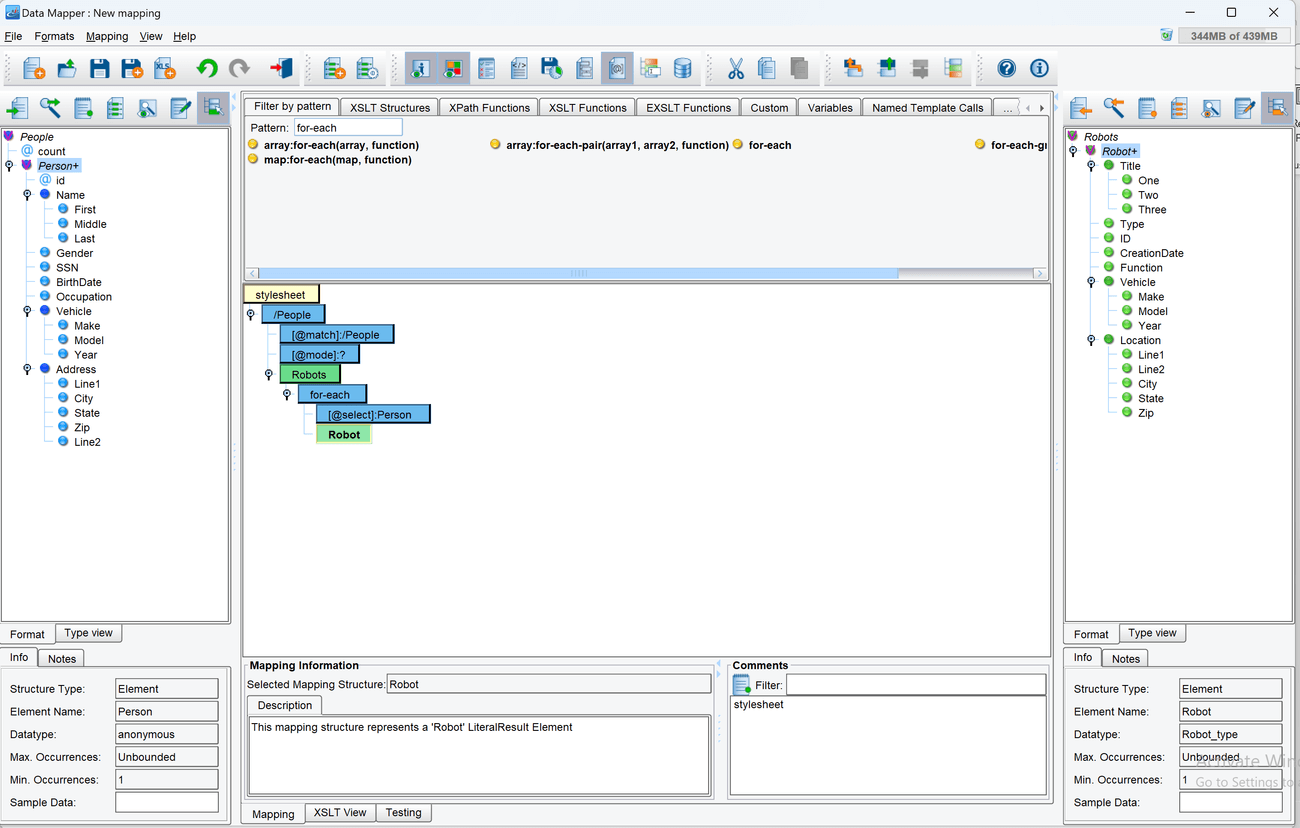Collapse the Robot+ node in Robots tree
The image size is (1300, 828).
1073,152
